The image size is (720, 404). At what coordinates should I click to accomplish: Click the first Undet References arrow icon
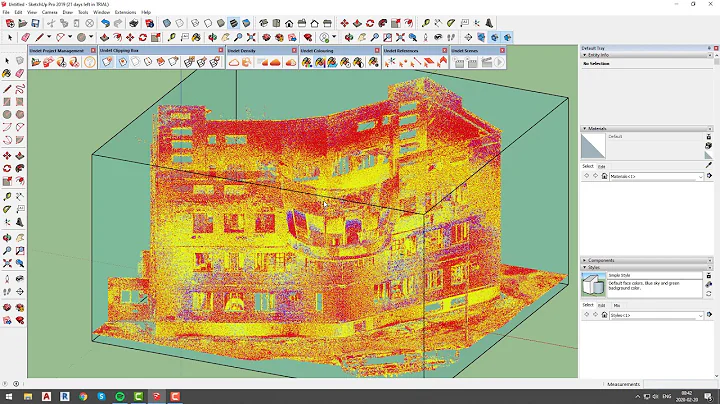click(390, 62)
